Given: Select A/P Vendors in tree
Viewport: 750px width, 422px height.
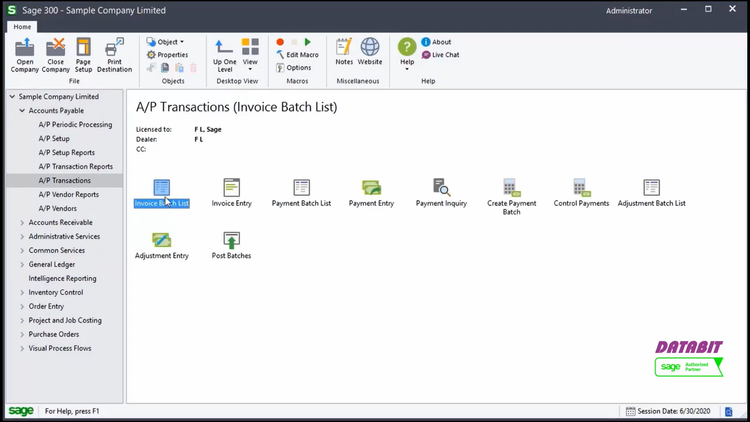Looking at the screenshot, I should point(57,209).
